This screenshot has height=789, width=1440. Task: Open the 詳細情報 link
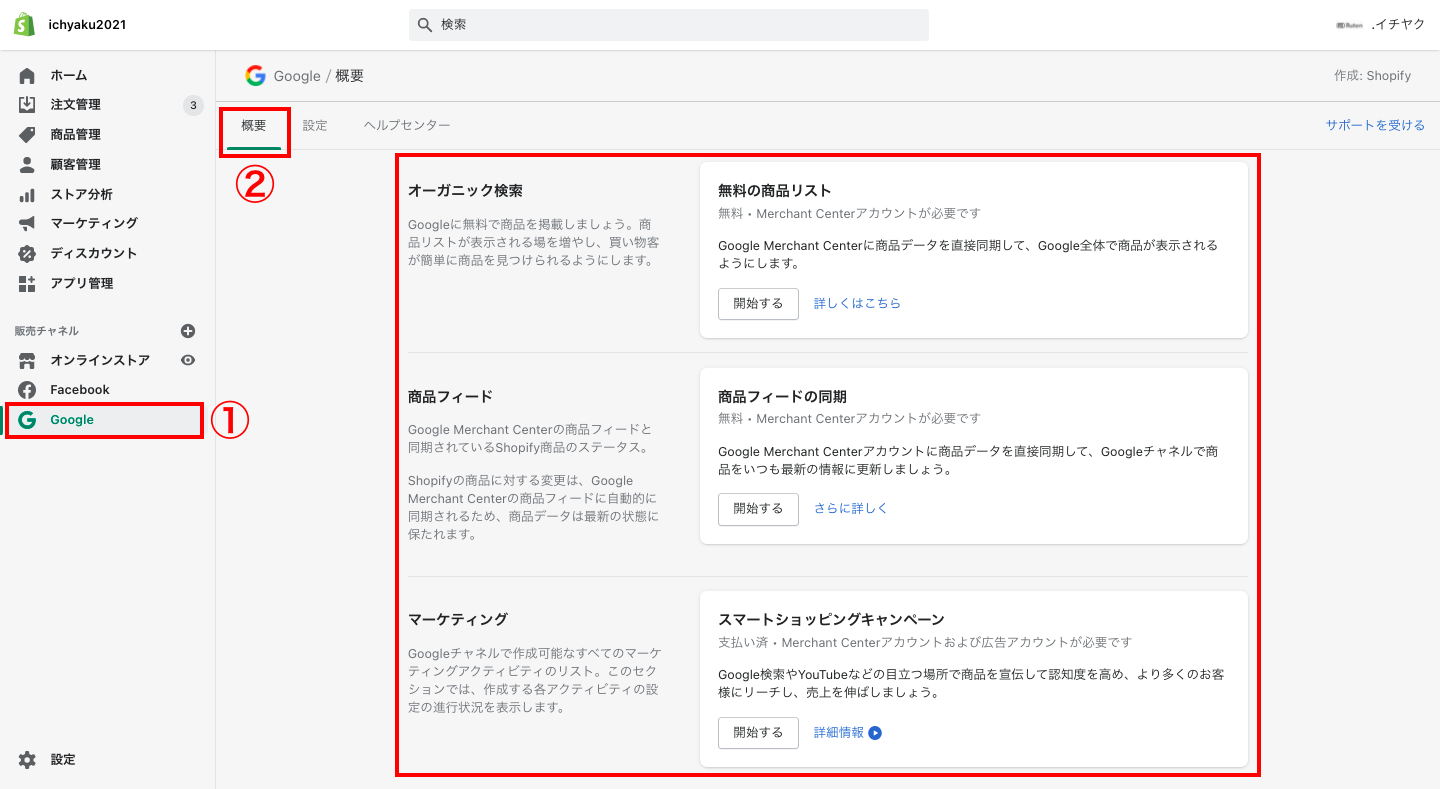pos(839,732)
